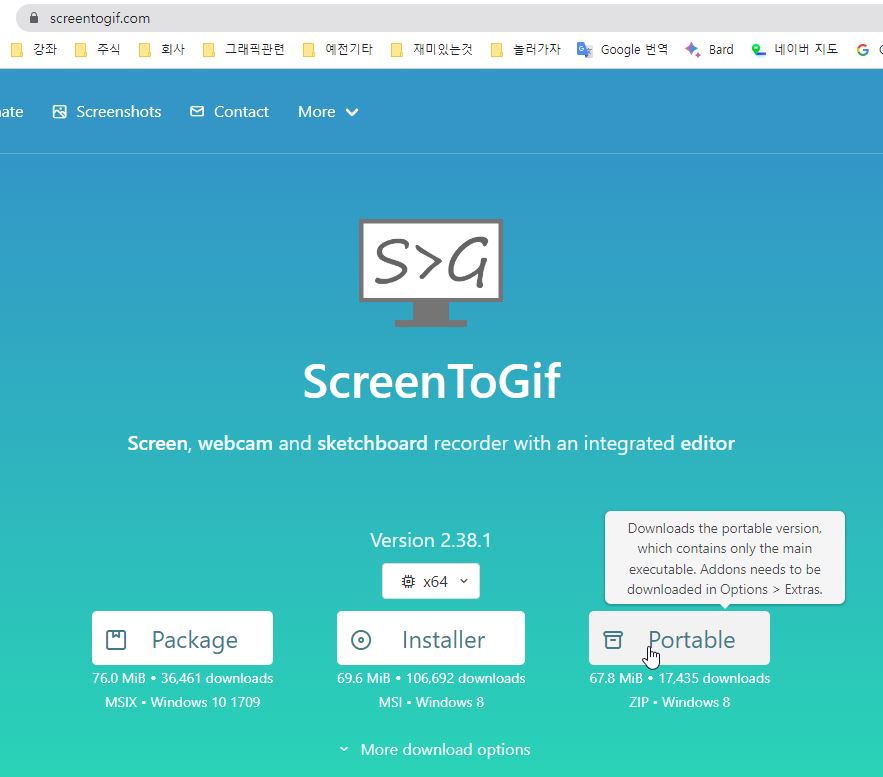Download the Package version
The image size is (883, 777).
point(182,638)
